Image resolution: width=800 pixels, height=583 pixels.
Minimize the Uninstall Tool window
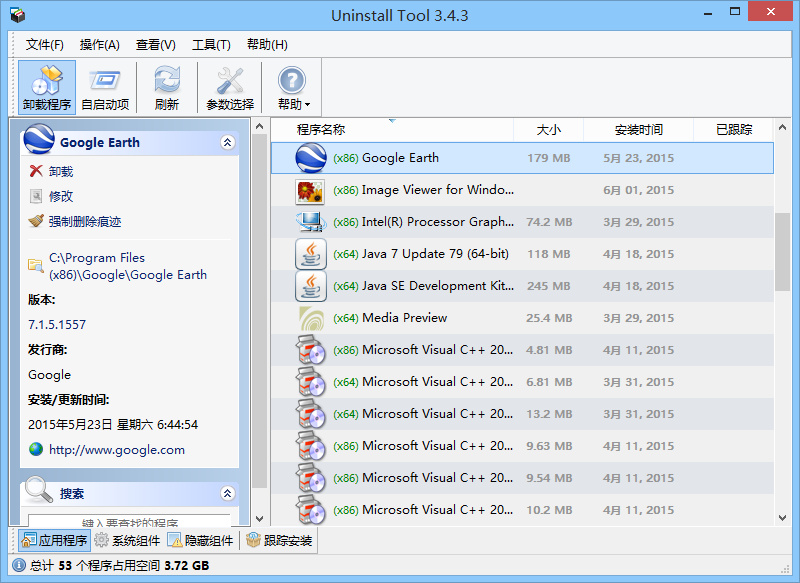click(x=708, y=12)
